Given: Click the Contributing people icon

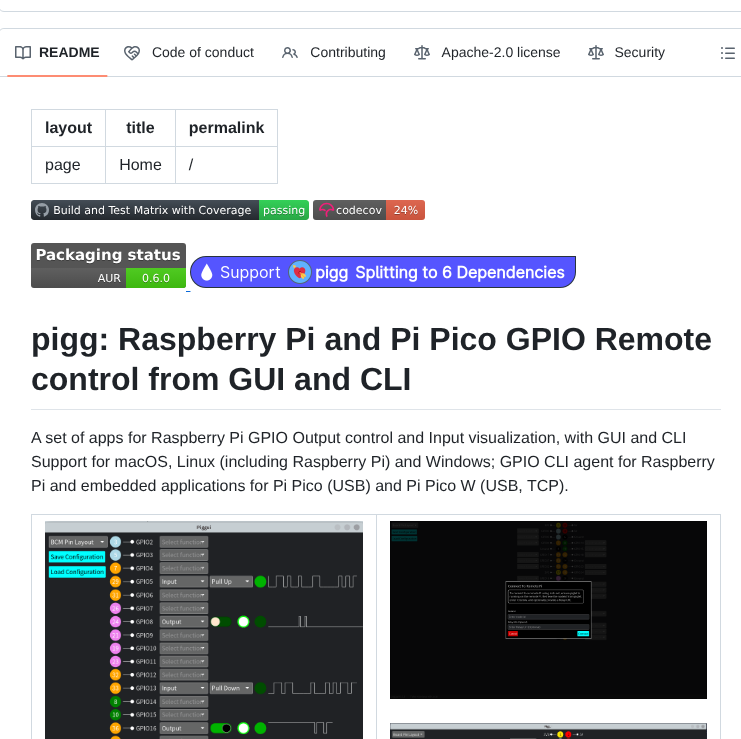Looking at the screenshot, I should click(290, 53).
